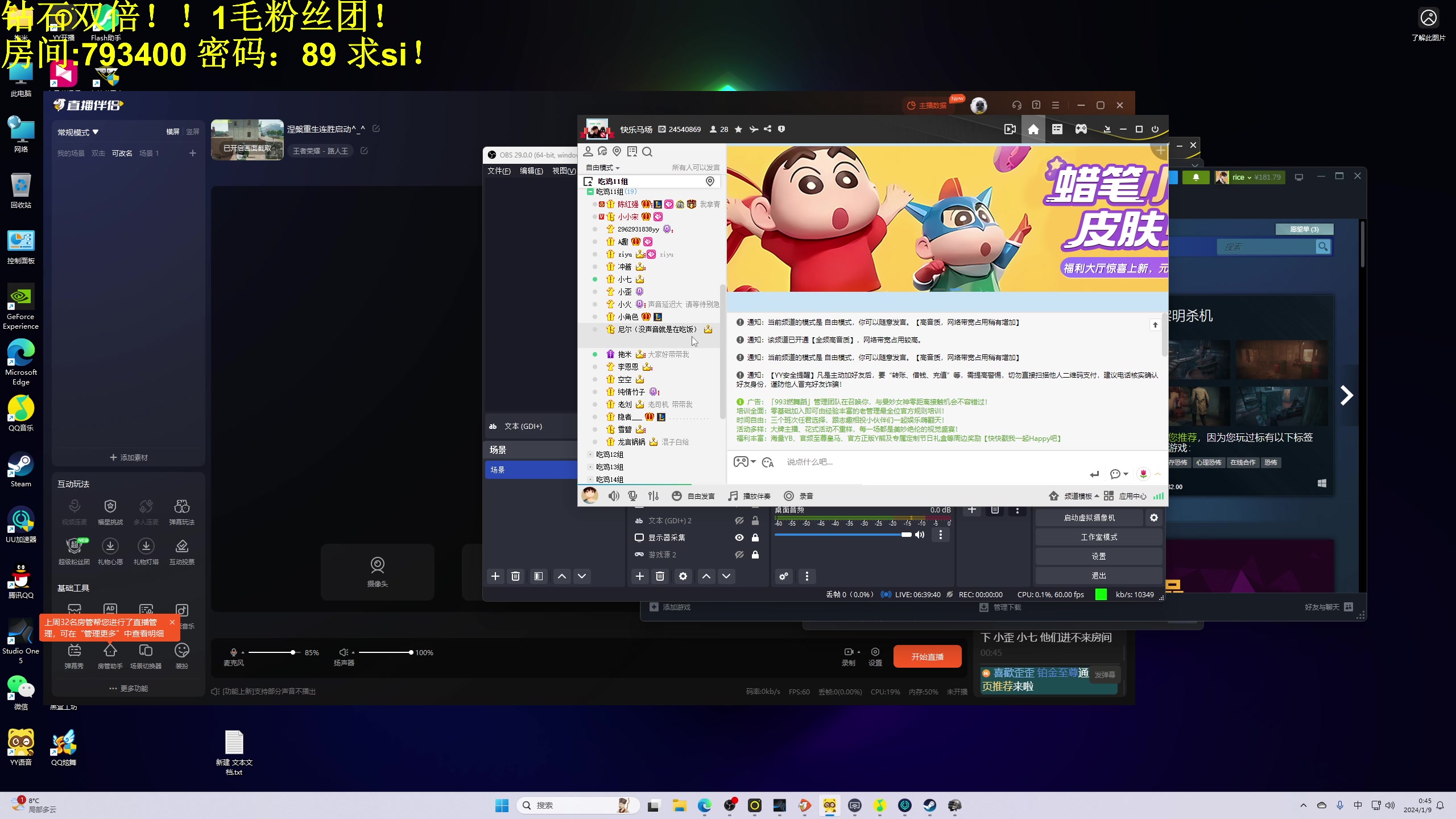Image resolution: width=1456 pixels, height=819 pixels.
Task: Toggle lock on 游戏源 2 source
Action: (755, 555)
